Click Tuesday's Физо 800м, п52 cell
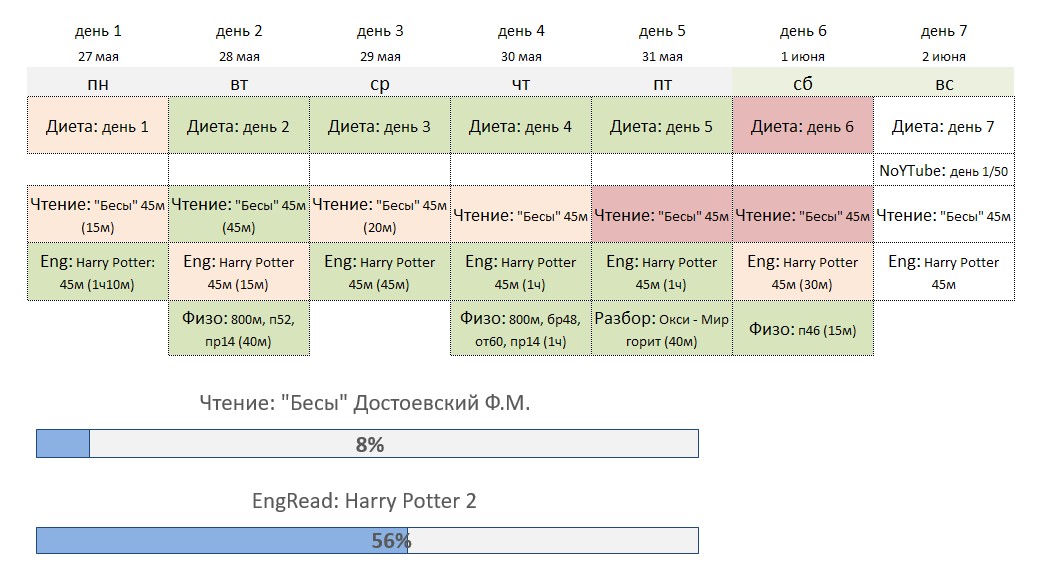This screenshot has width=1038, height=581. (x=239, y=329)
